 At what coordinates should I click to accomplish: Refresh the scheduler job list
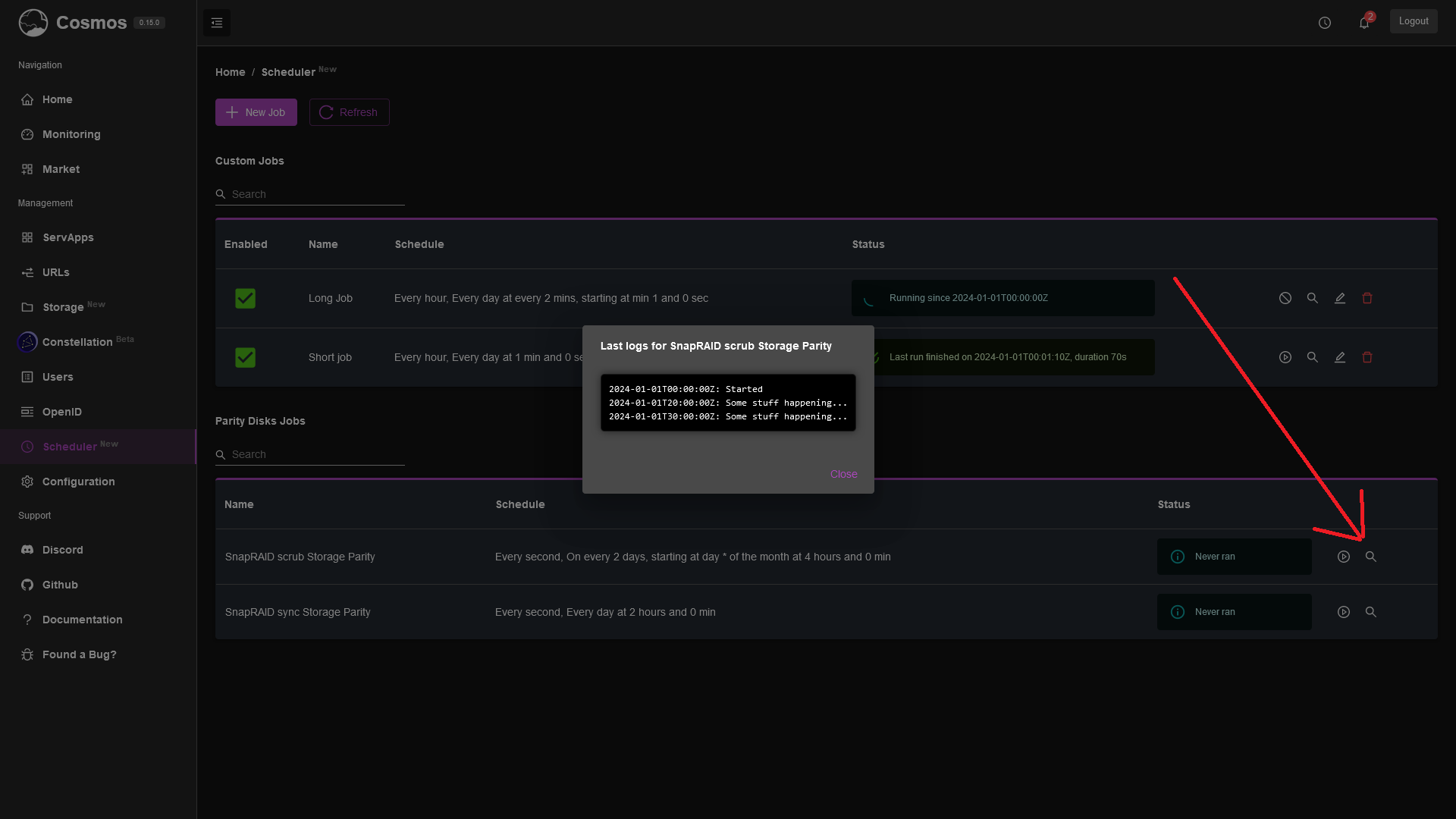point(350,112)
